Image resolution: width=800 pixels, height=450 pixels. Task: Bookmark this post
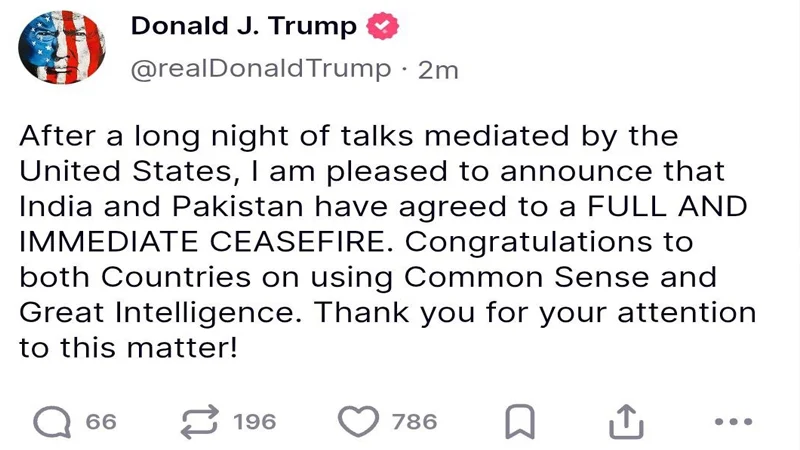click(518, 423)
